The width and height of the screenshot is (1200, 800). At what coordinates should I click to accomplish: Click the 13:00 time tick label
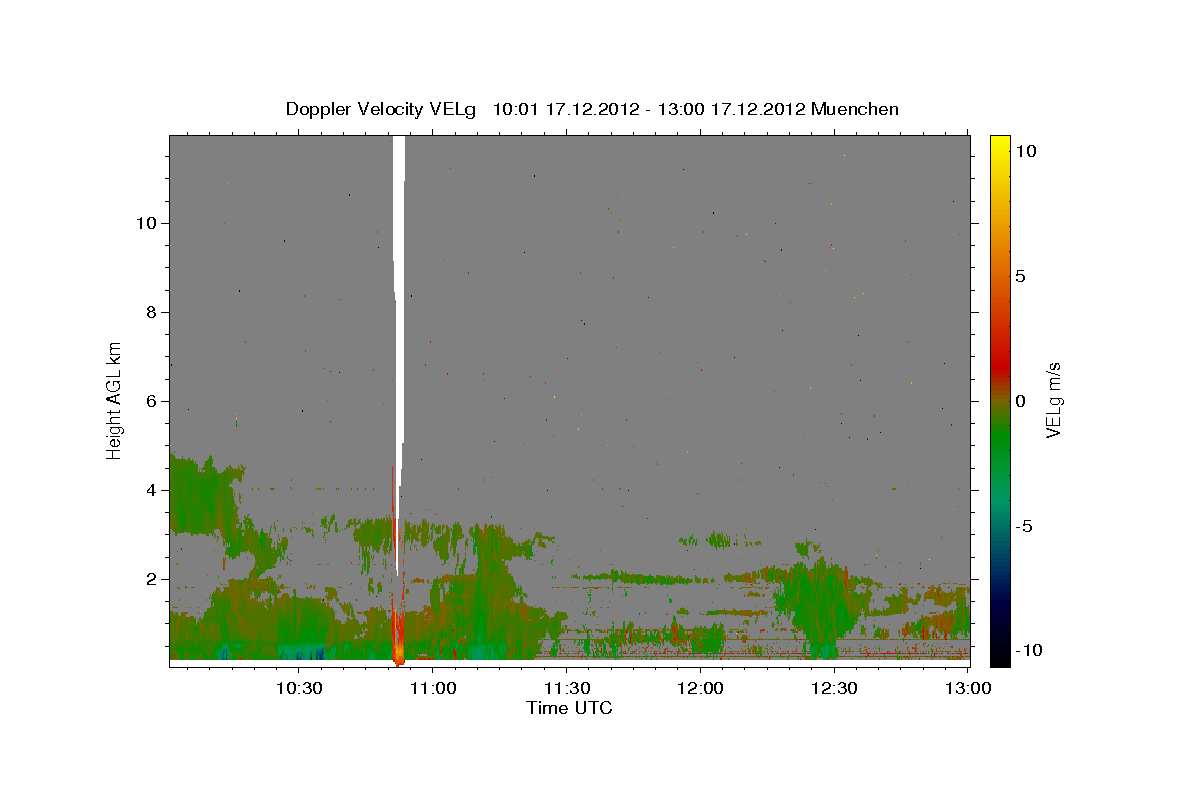coord(967,688)
